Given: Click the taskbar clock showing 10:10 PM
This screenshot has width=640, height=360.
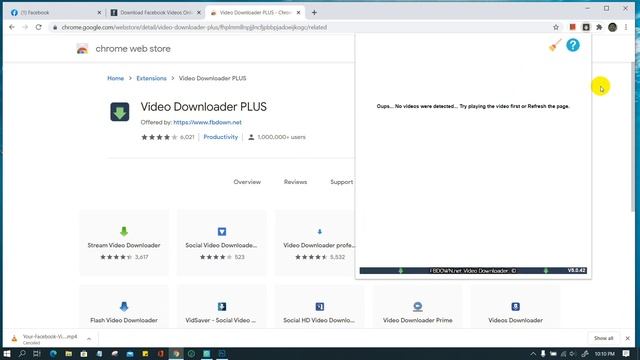Looking at the screenshot, I should [604, 354].
